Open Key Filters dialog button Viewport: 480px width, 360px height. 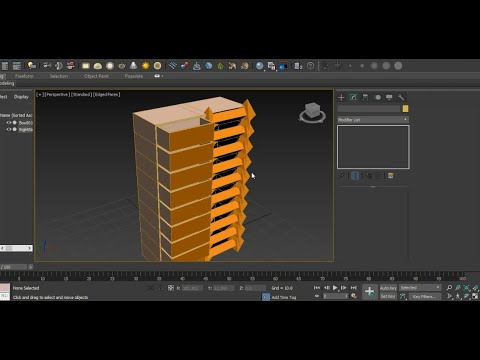coord(425,296)
